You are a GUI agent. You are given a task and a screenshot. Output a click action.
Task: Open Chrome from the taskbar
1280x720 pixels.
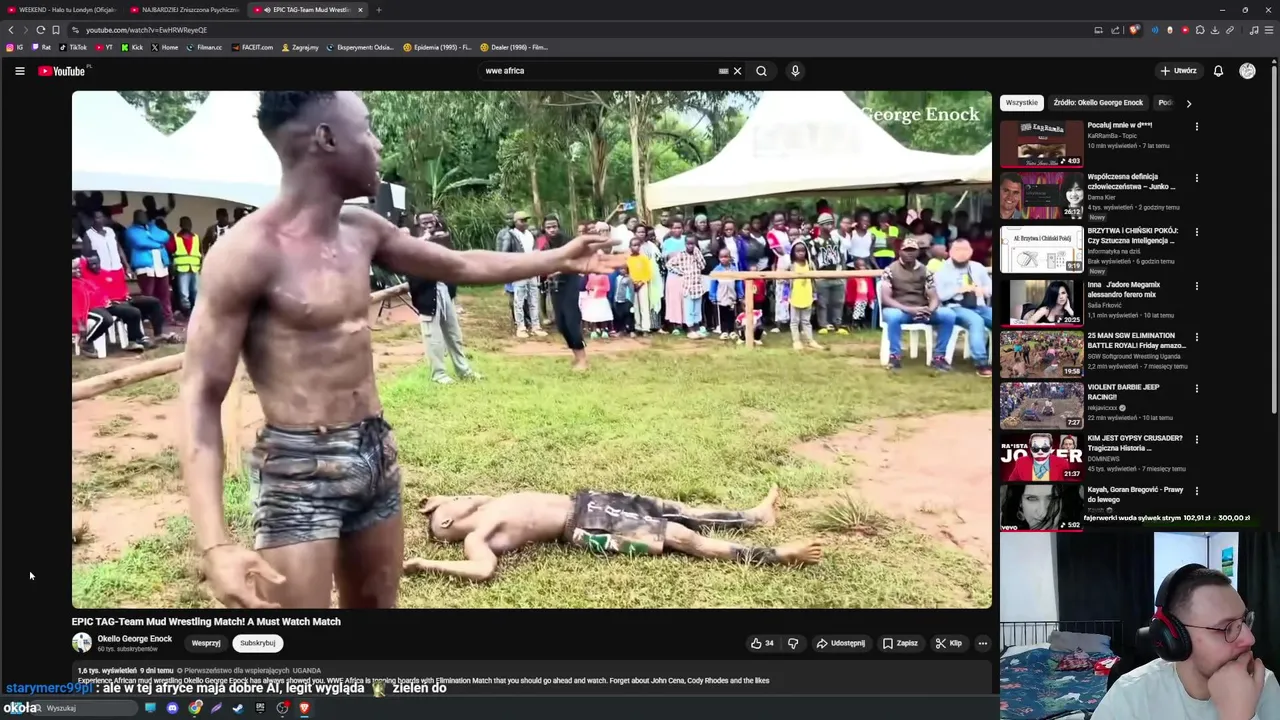[x=194, y=708]
